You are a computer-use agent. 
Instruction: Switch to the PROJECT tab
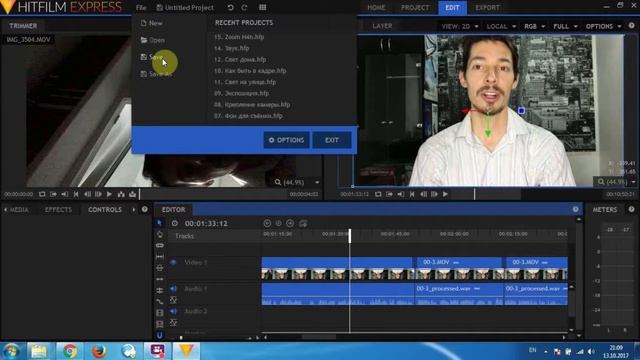415,8
